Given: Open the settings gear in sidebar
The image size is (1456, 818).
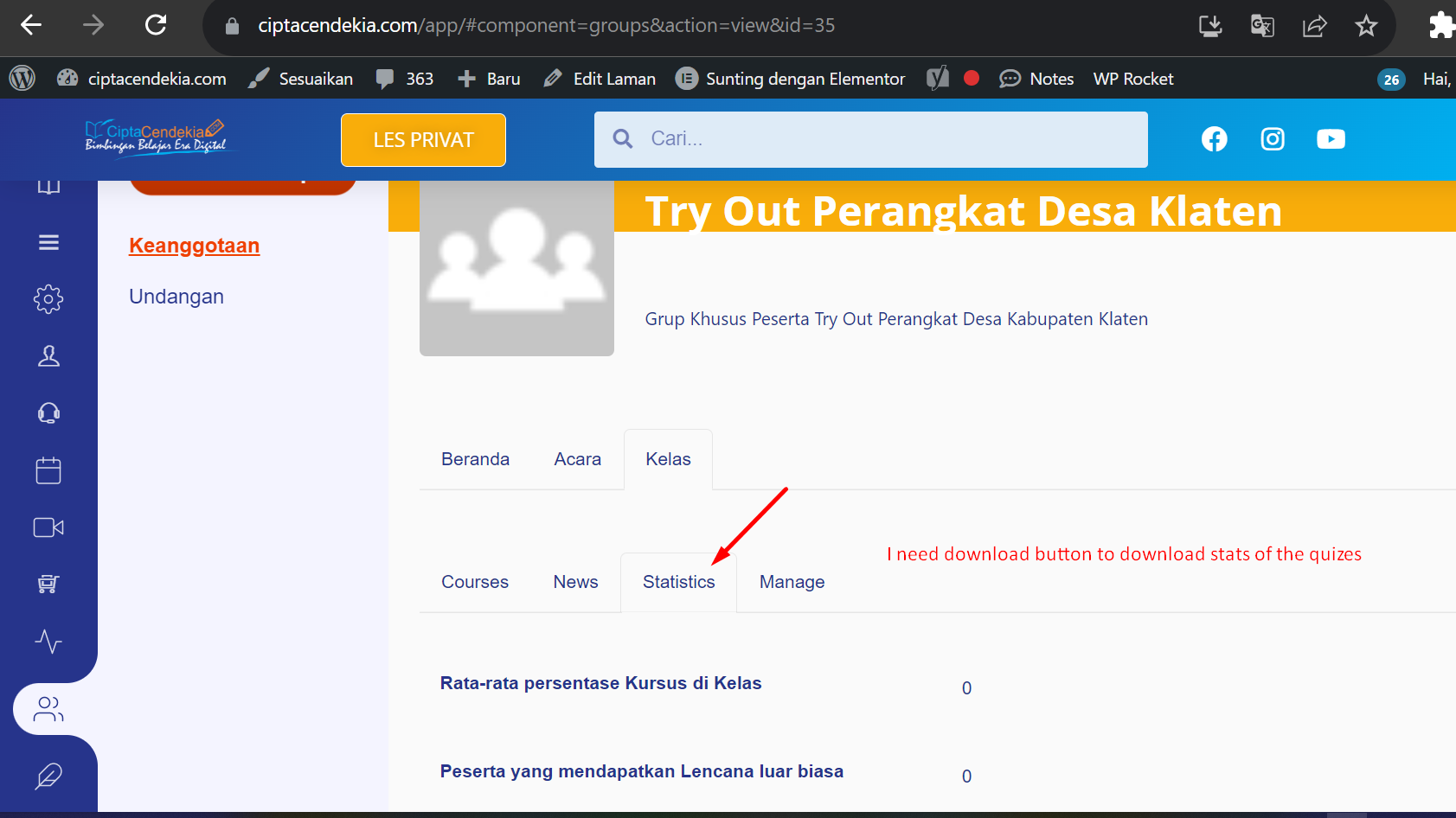Looking at the screenshot, I should click(x=48, y=299).
